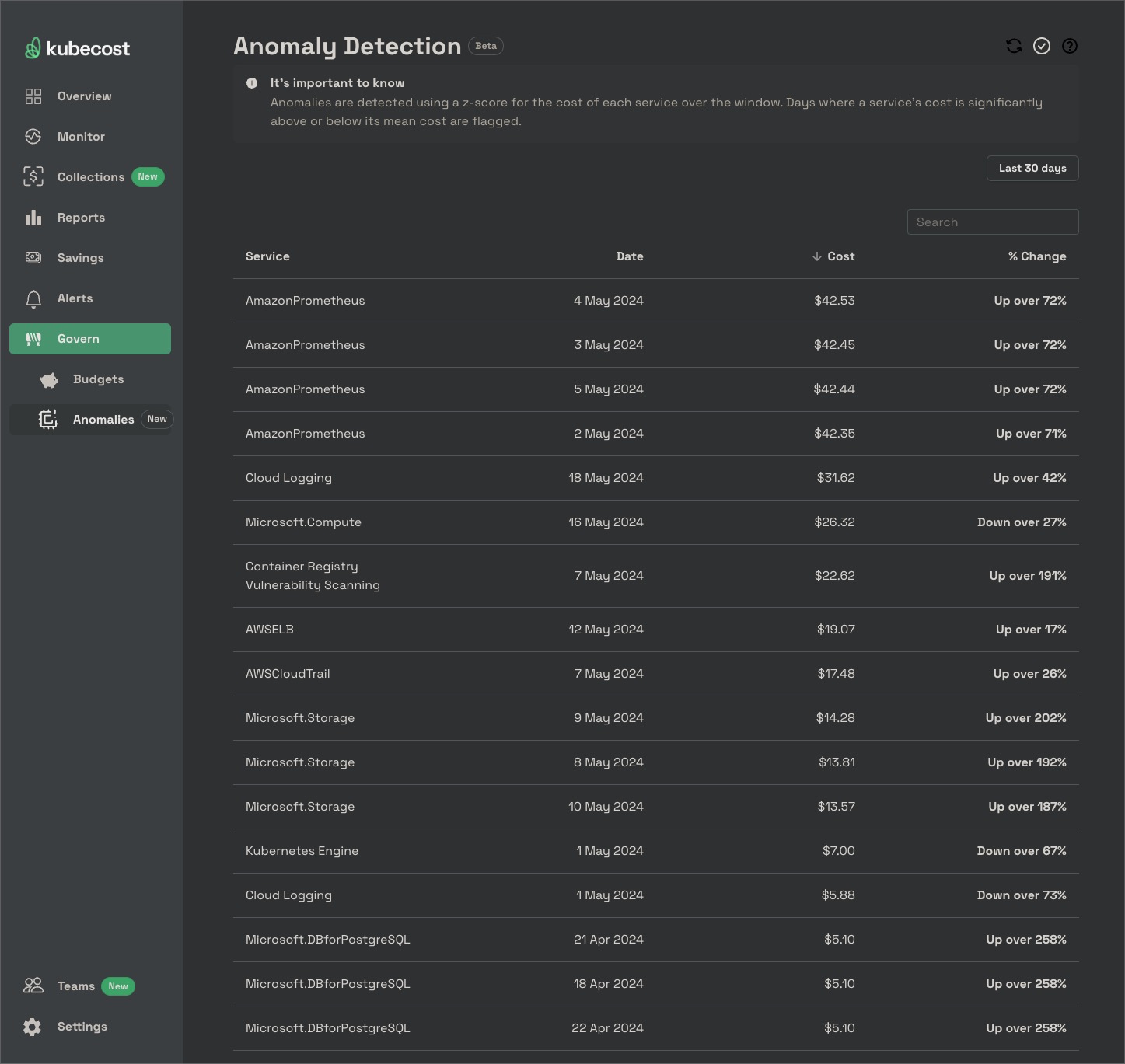Viewport: 1125px width, 1064px height.
Task: Select Microsoft.DBforPostgreSQL row dated 18 Apr 2024
Action: tap(656, 984)
